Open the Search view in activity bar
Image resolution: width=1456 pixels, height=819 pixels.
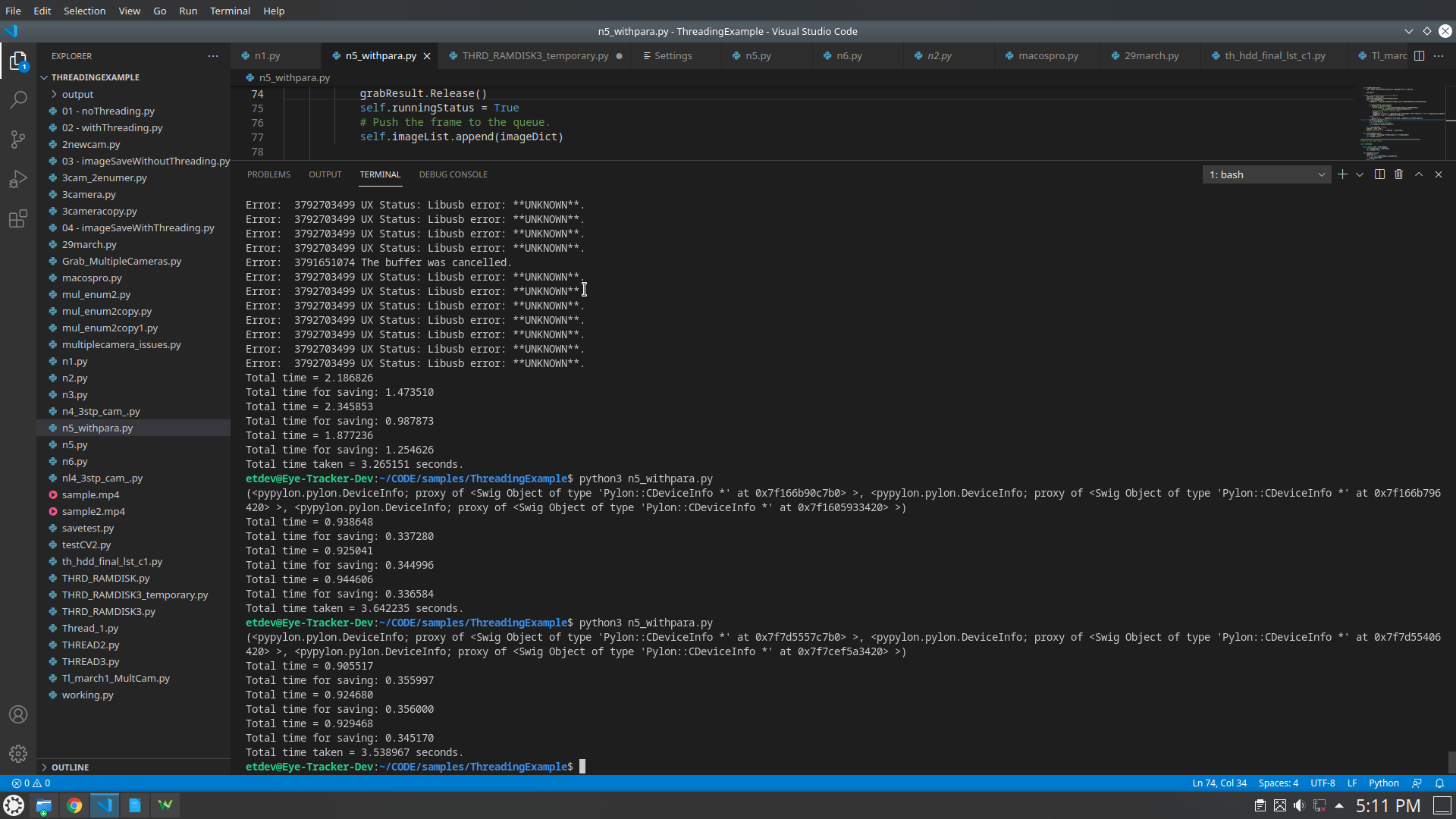pos(18,100)
